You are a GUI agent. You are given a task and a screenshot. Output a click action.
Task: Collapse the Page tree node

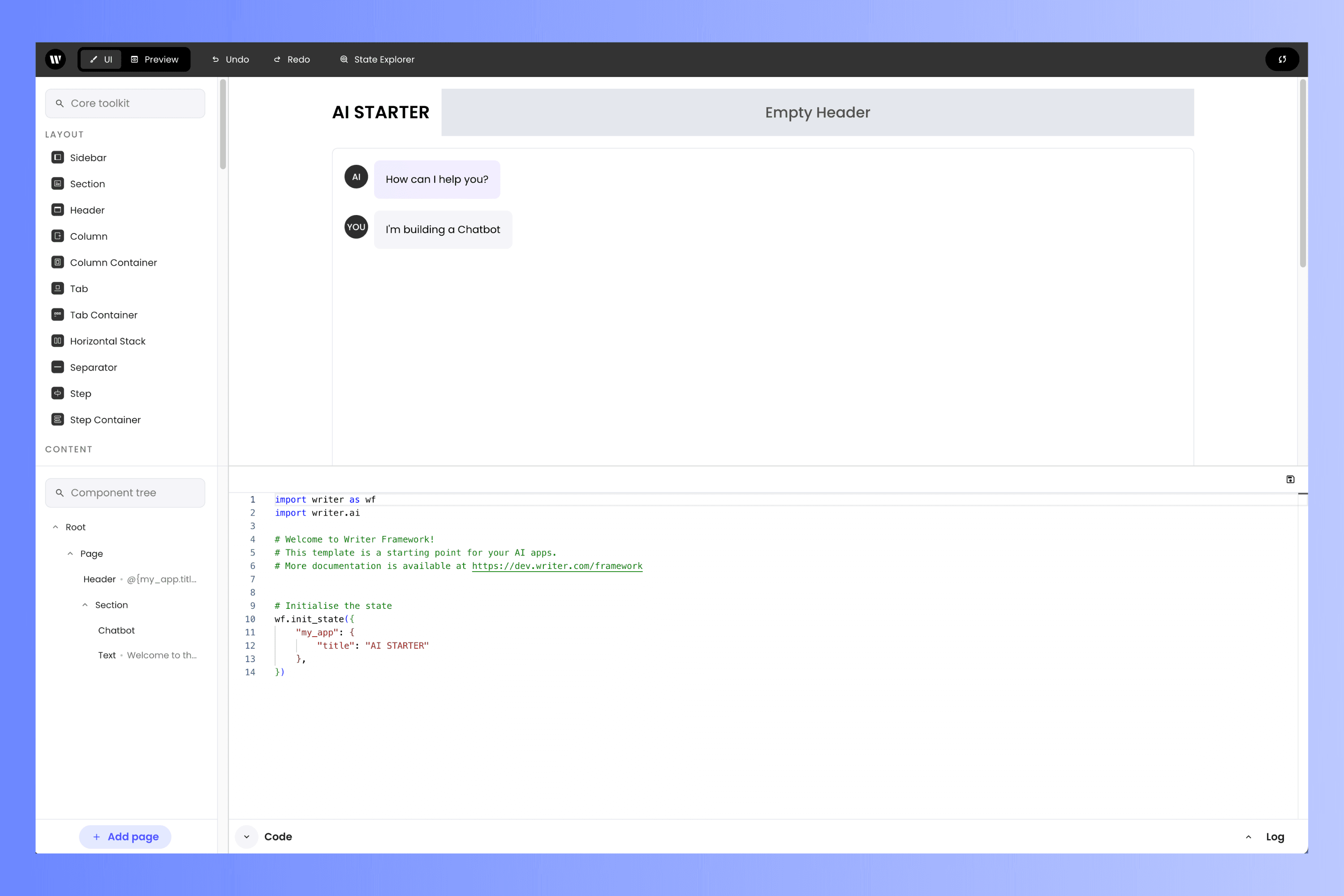pyautogui.click(x=70, y=554)
